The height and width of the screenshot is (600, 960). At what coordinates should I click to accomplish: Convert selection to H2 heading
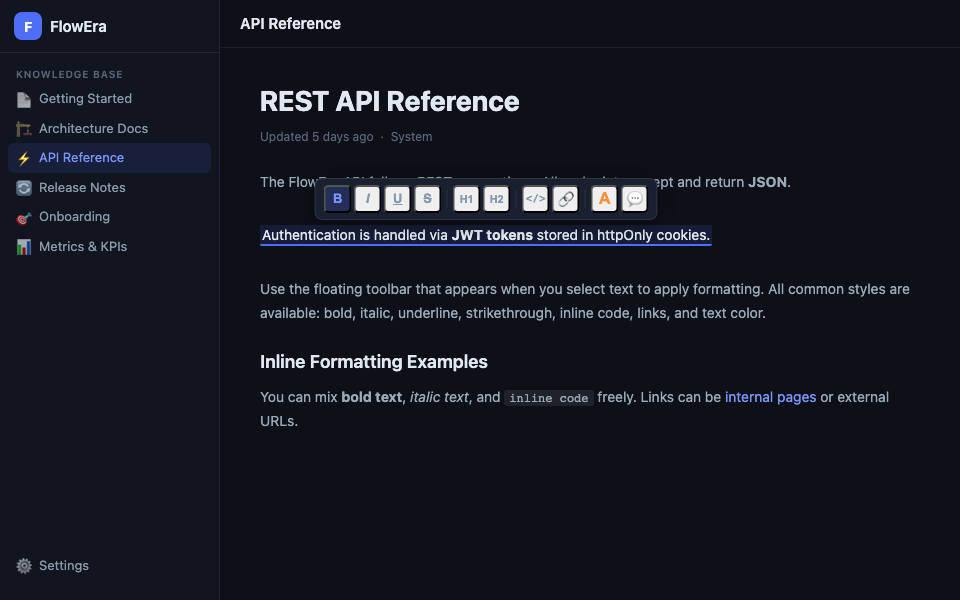[496, 199]
